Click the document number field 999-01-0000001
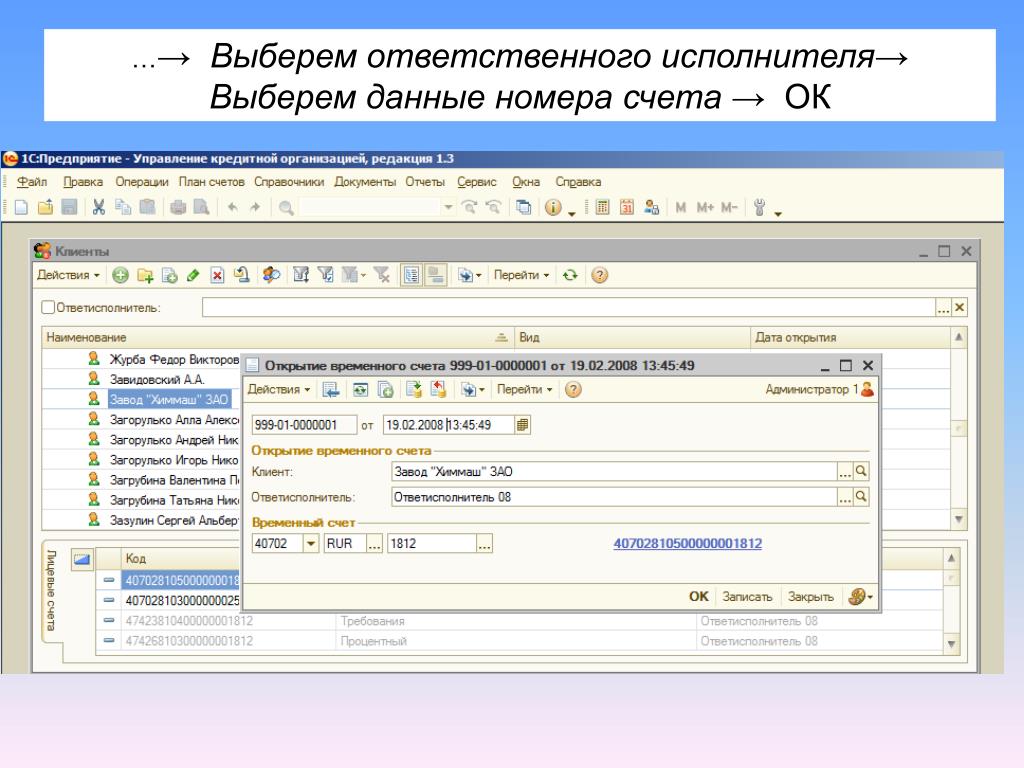The height and width of the screenshot is (768, 1024). [304, 425]
